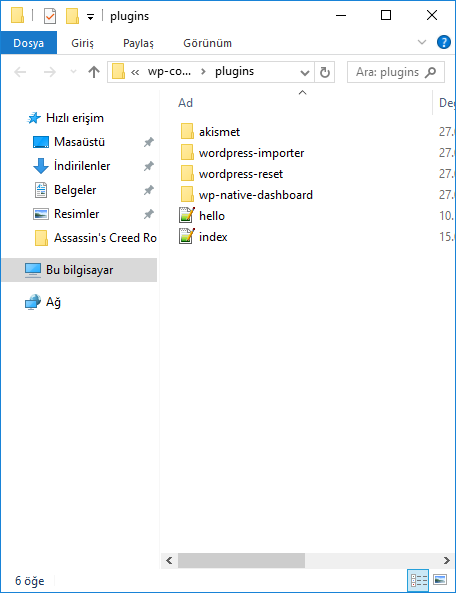Click the scroll left arrow

169,560
